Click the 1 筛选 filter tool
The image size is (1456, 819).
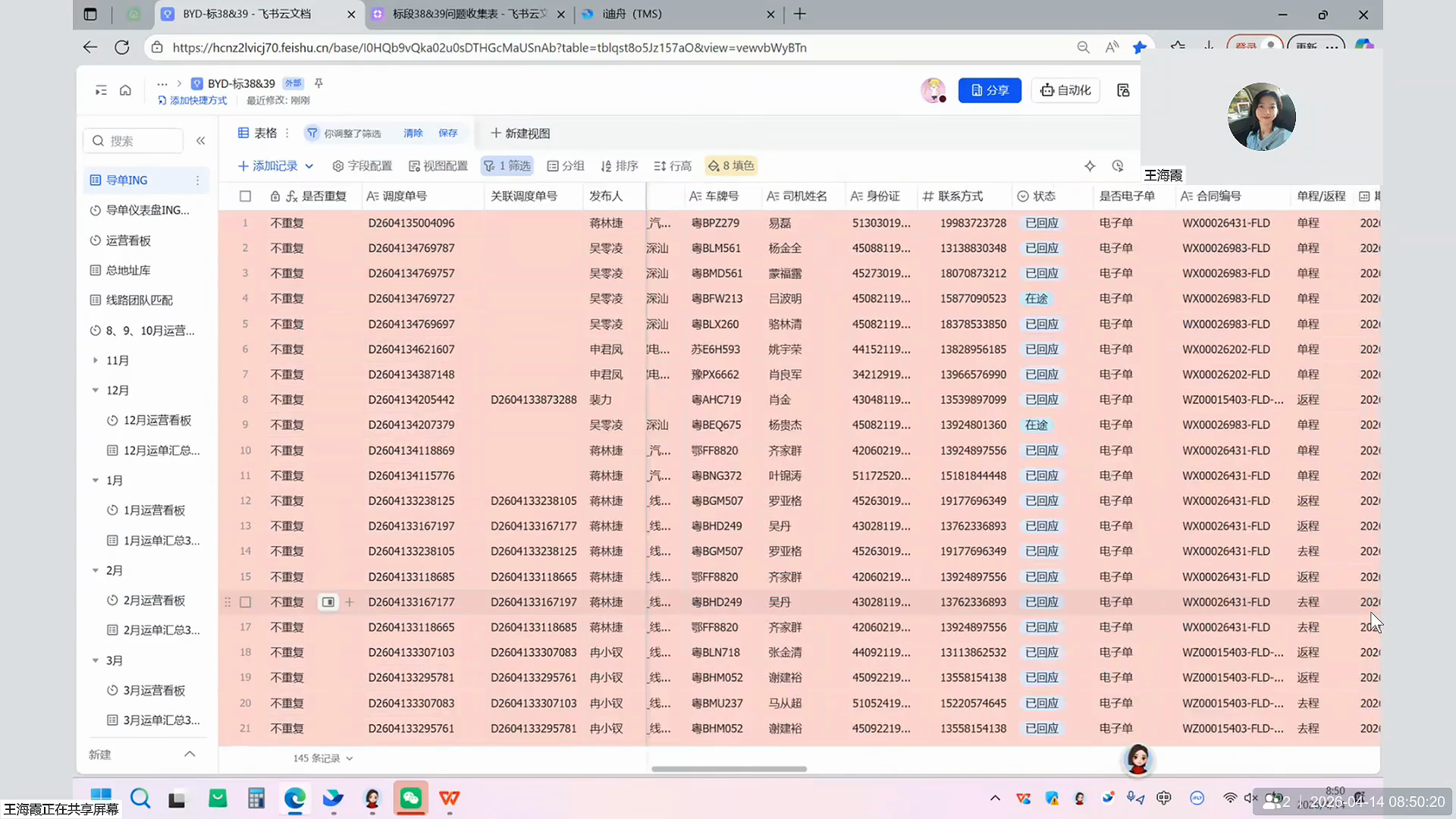tap(507, 165)
